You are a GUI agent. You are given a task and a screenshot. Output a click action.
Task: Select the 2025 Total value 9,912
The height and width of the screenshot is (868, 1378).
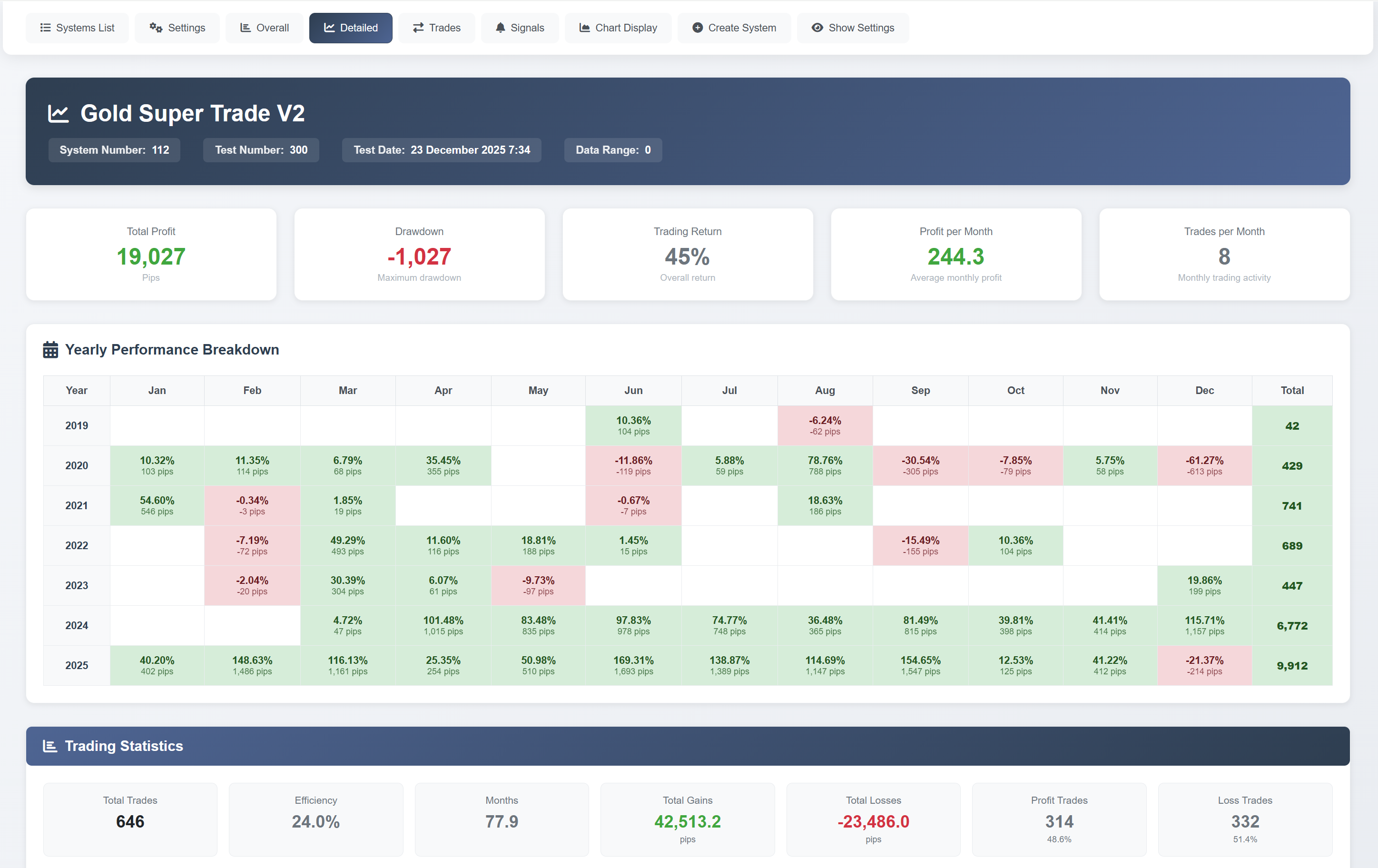pos(1291,665)
